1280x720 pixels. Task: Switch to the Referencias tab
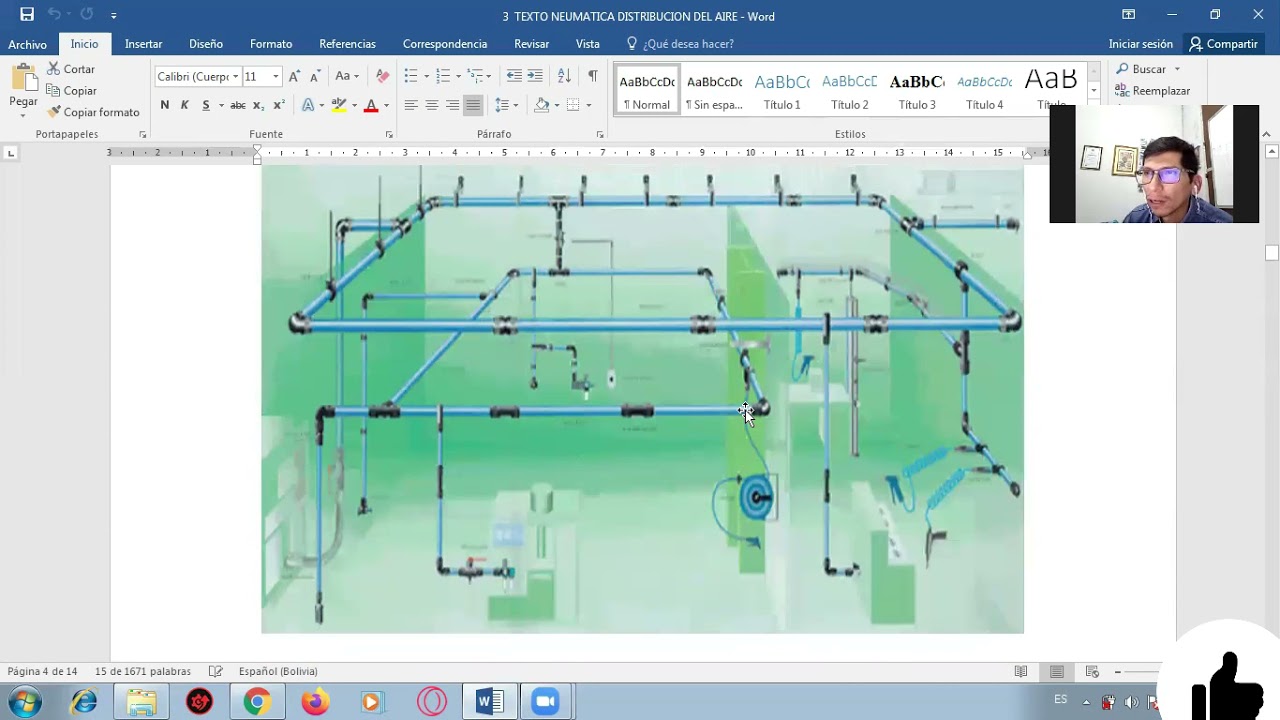click(348, 44)
